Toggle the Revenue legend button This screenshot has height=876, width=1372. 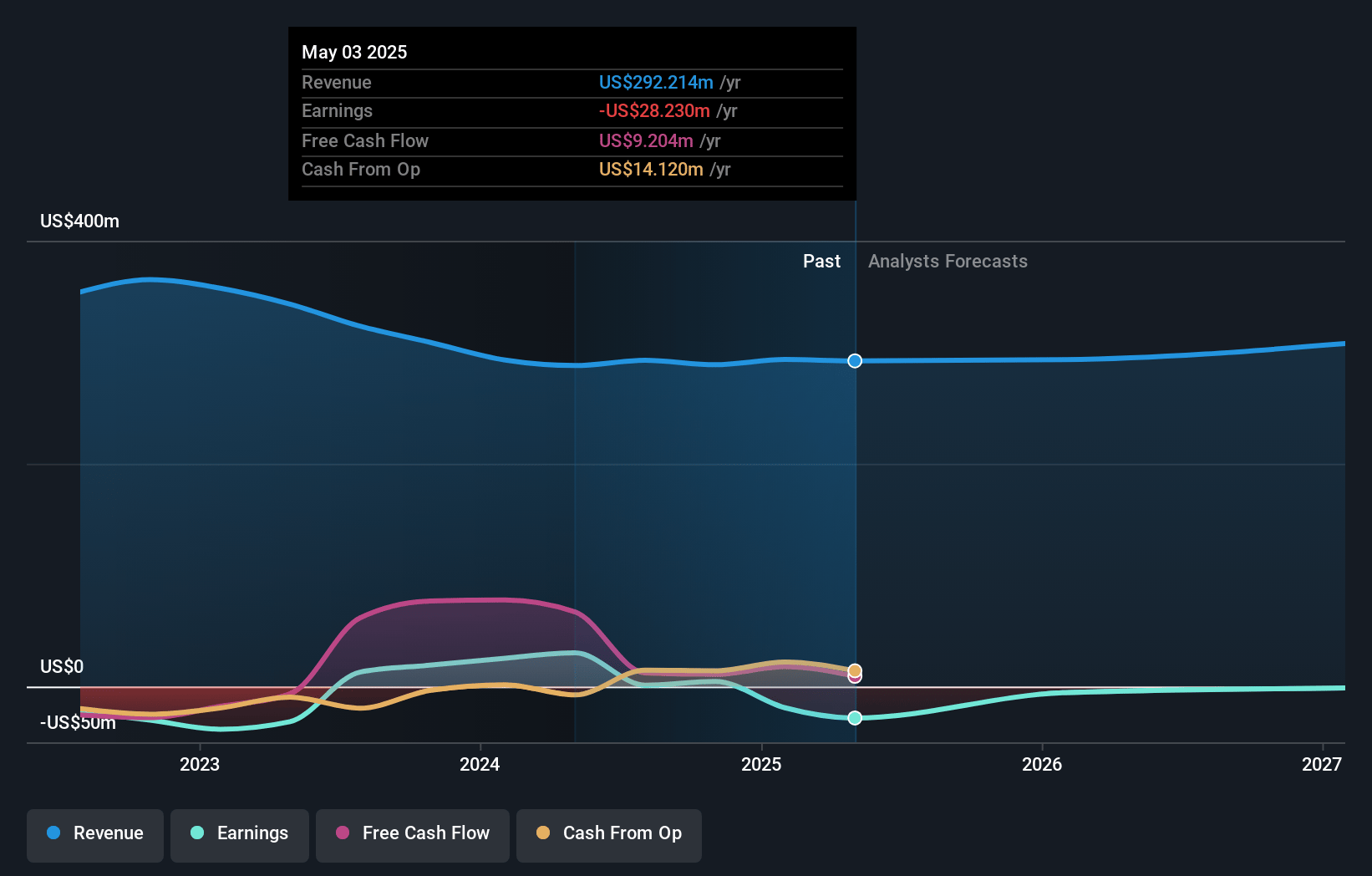95,835
